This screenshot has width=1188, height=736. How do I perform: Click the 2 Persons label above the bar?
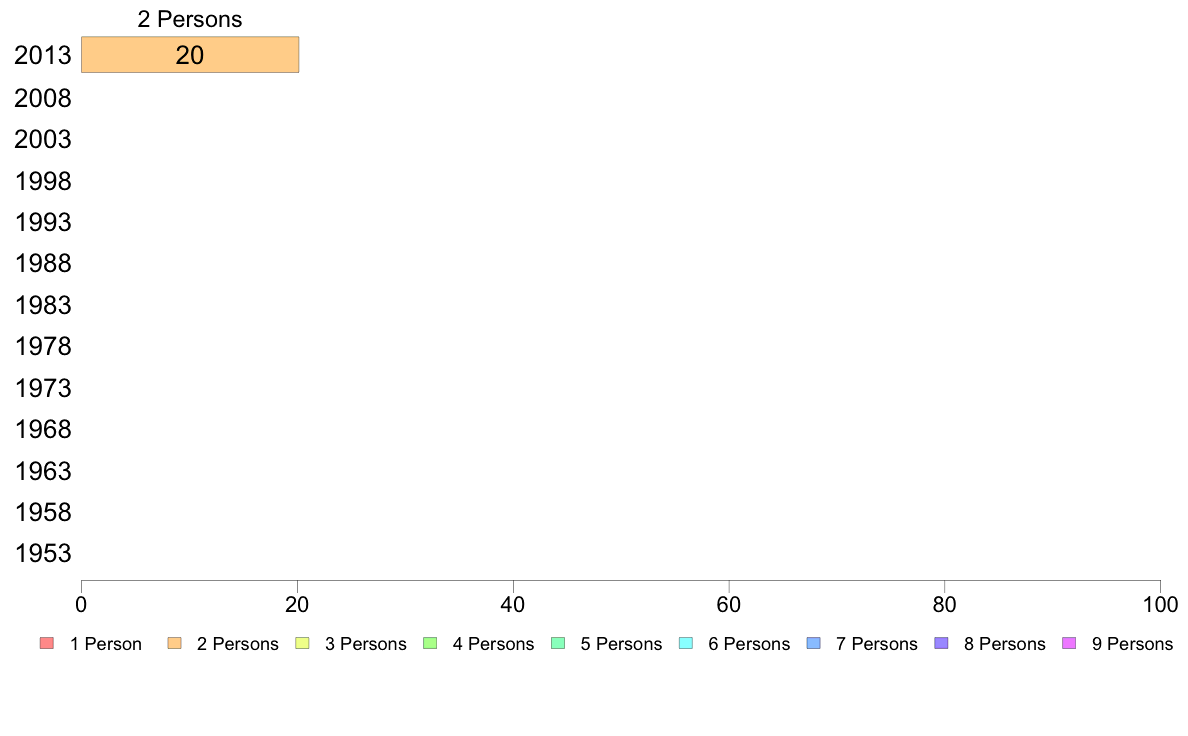point(189,19)
